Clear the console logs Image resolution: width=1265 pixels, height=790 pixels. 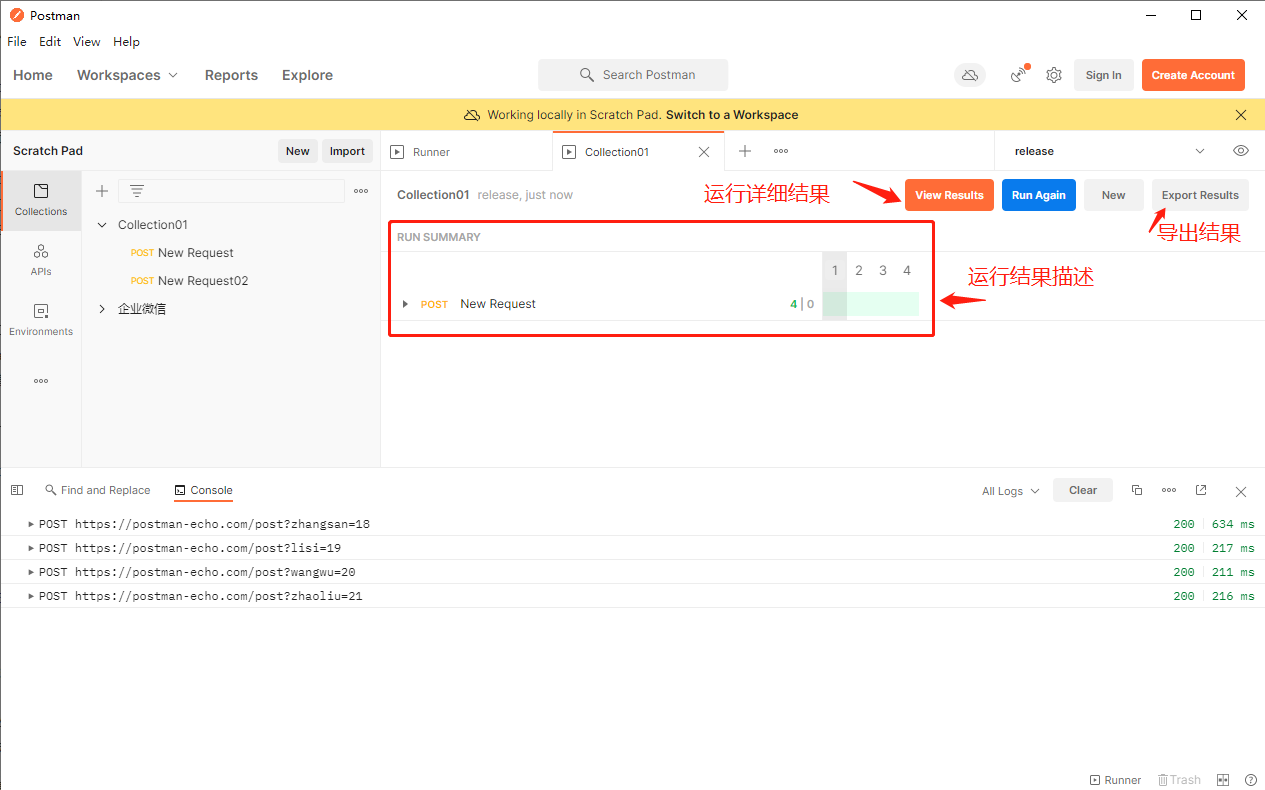1083,490
